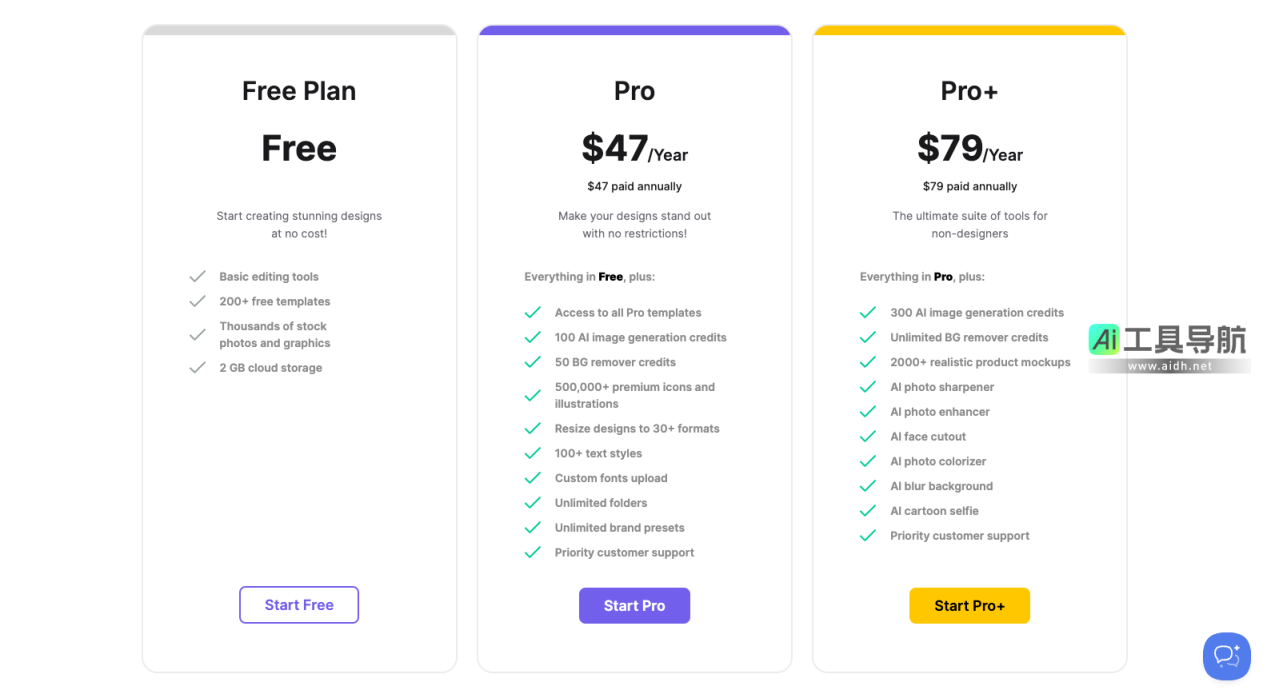
Task: Open the chat support bubble icon
Action: [1226, 656]
